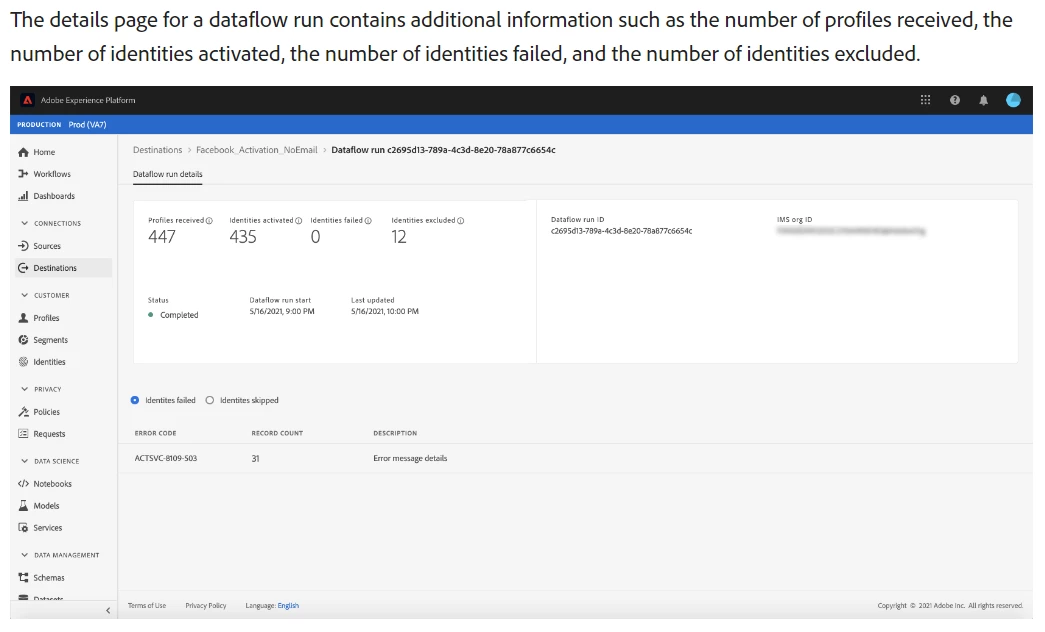Click the Adobe Experience Platform title
The height and width of the screenshot is (632, 1045).
coord(88,100)
